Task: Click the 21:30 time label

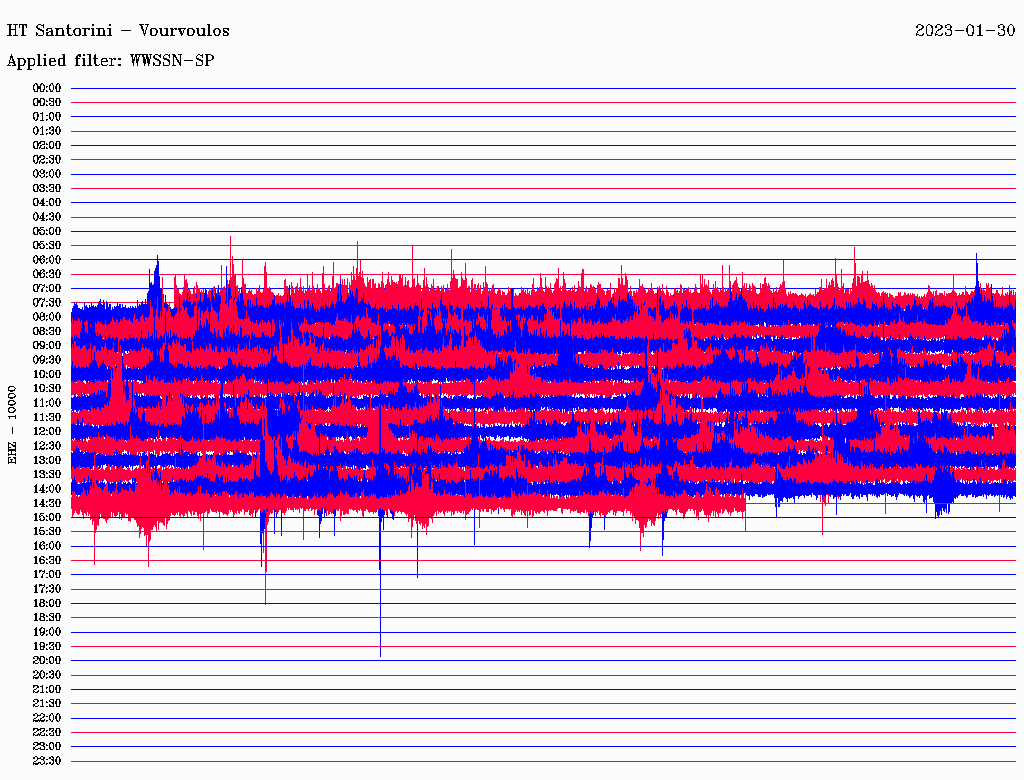Action: point(47,703)
